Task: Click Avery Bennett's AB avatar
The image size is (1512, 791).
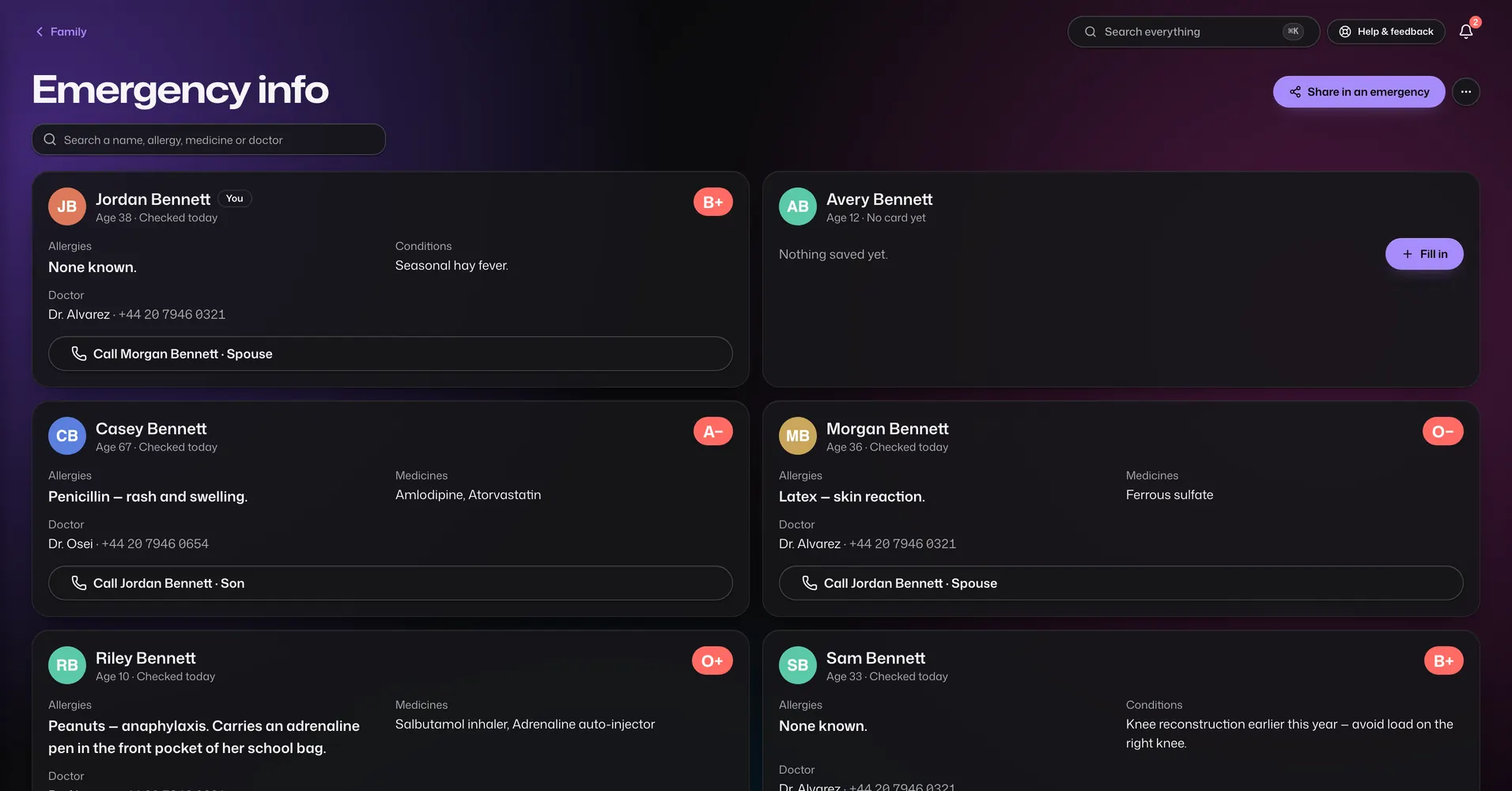Action: click(798, 206)
